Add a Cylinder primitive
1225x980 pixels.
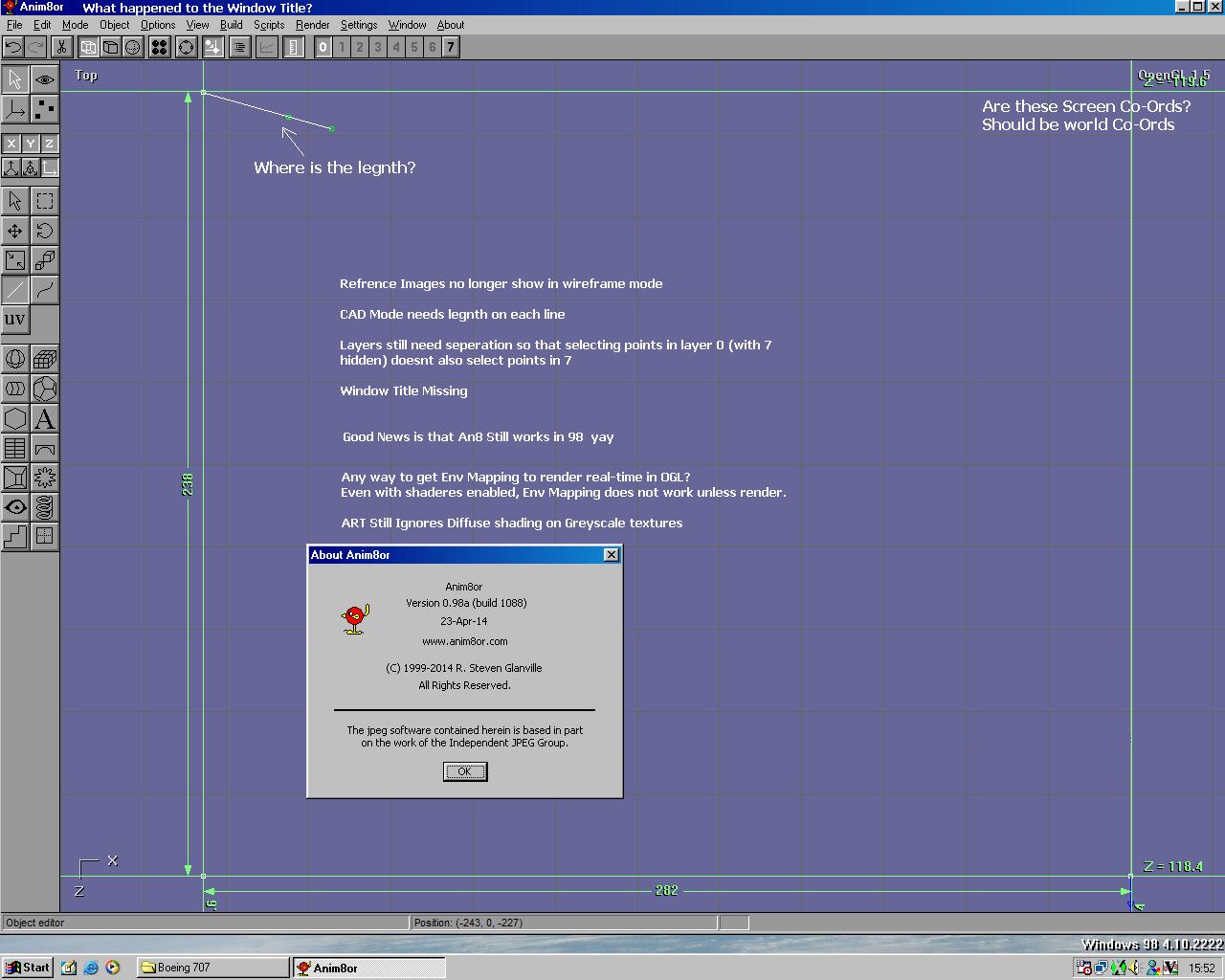click(x=14, y=389)
